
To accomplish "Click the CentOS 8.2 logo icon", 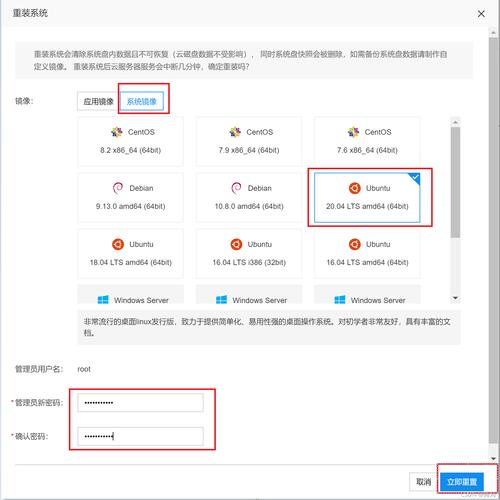I will (x=117, y=132).
